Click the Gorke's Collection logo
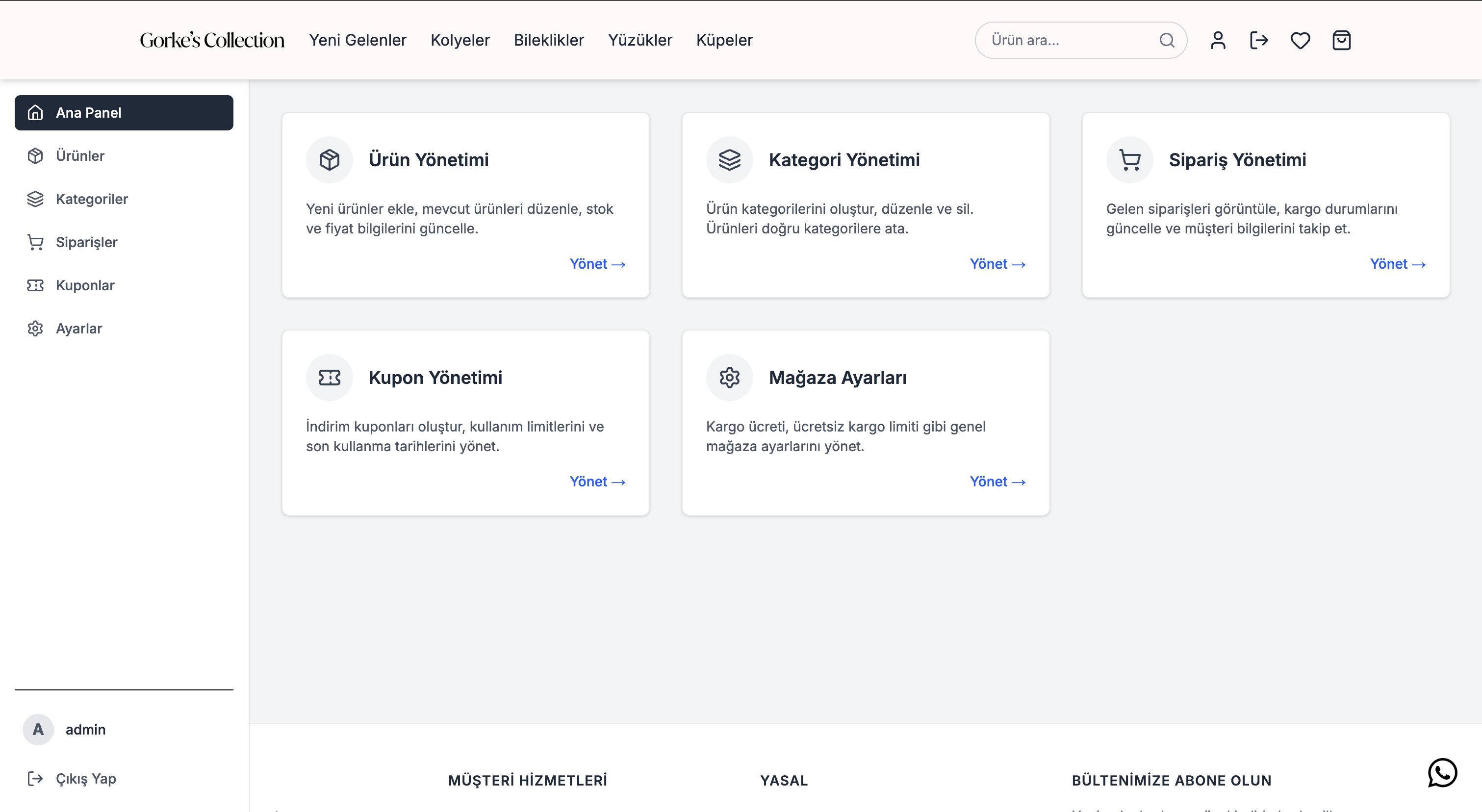This screenshot has width=1482, height=812. [212, 40]
